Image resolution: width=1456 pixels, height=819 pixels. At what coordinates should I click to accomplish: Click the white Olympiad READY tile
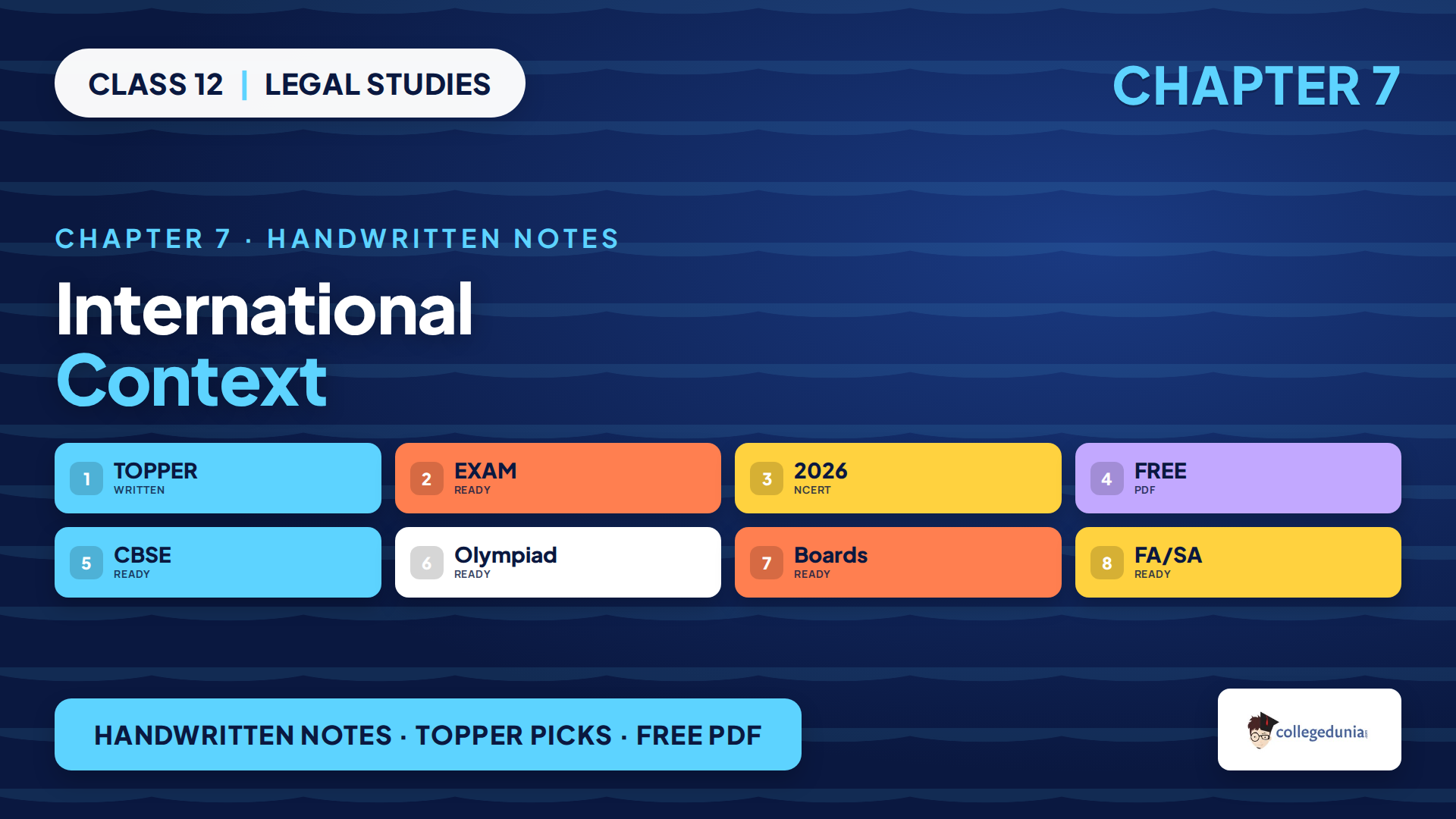558,562
